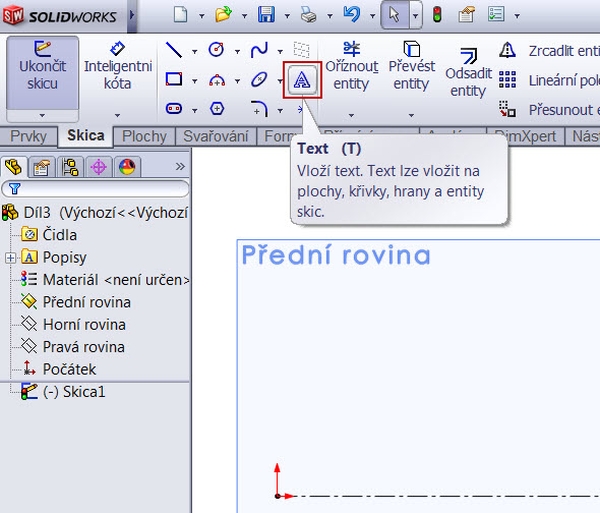
Task: Select the Text sketch tool
Action: click(303, 80)
